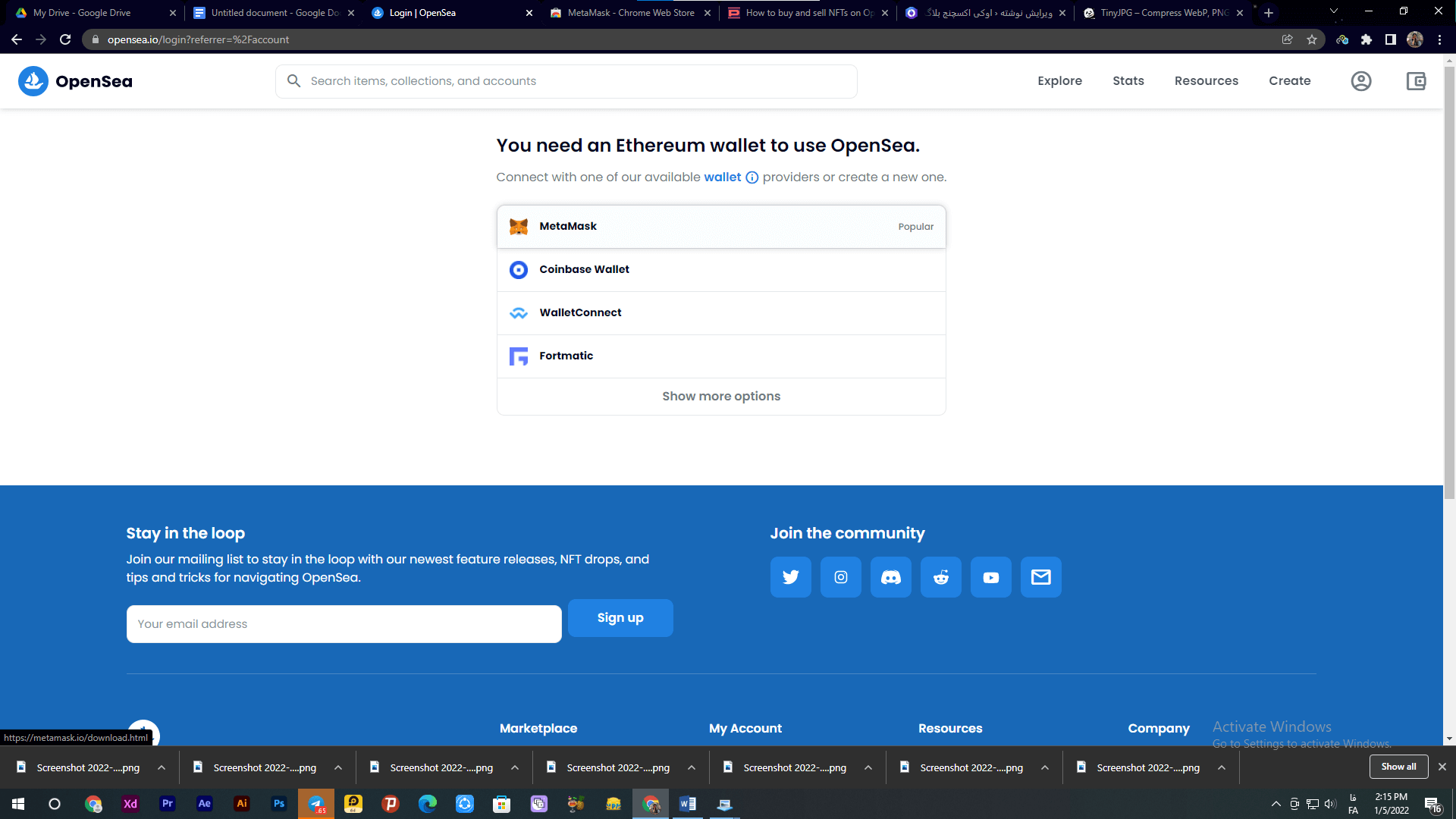Open OpenSea Discord server
This screenshot has width=1456, height=819.
[x=891, y=577]
